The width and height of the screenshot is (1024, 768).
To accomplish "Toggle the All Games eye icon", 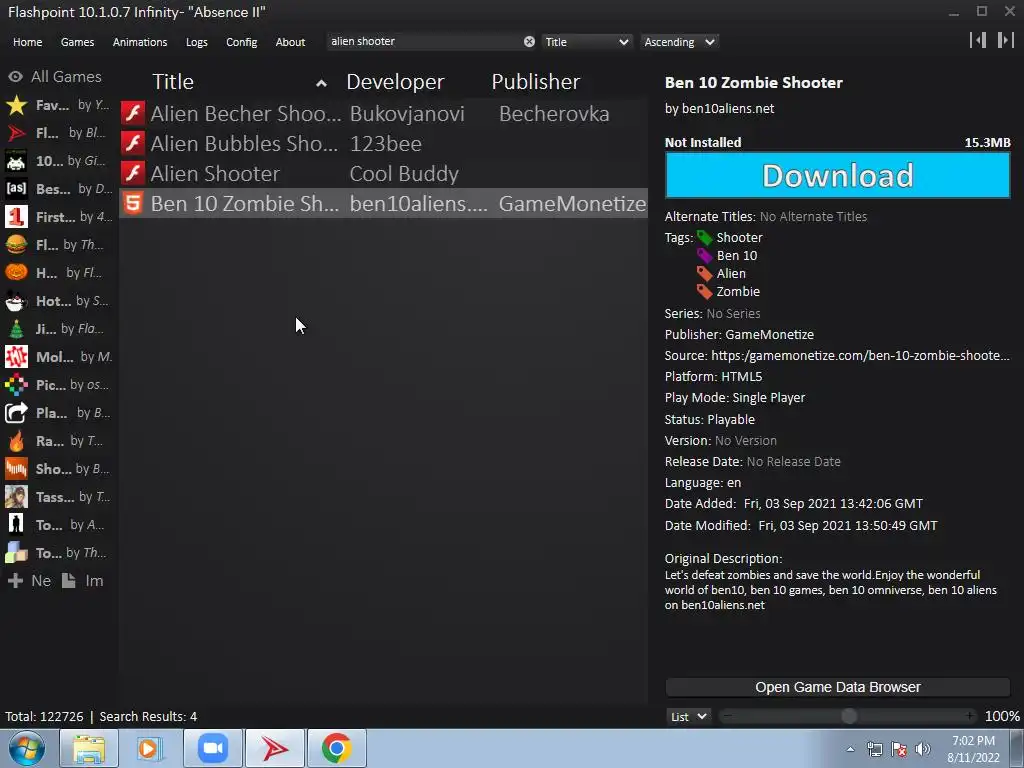I will [16, 77].
